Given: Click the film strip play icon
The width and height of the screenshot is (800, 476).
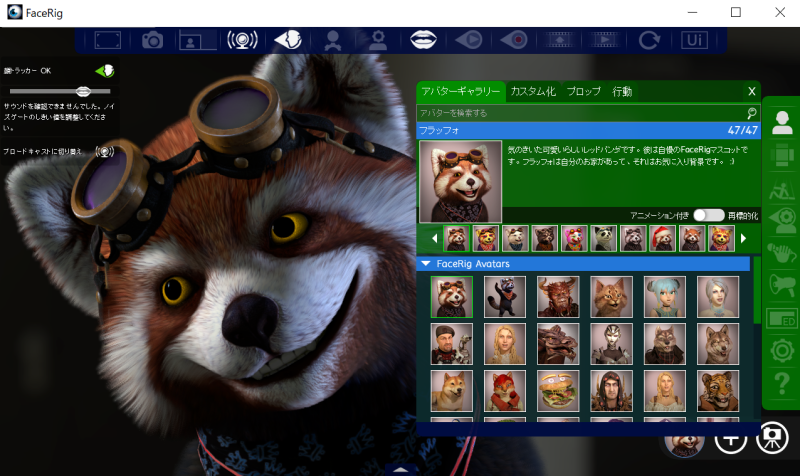Looking at the screenshot, I should point(604,40).
